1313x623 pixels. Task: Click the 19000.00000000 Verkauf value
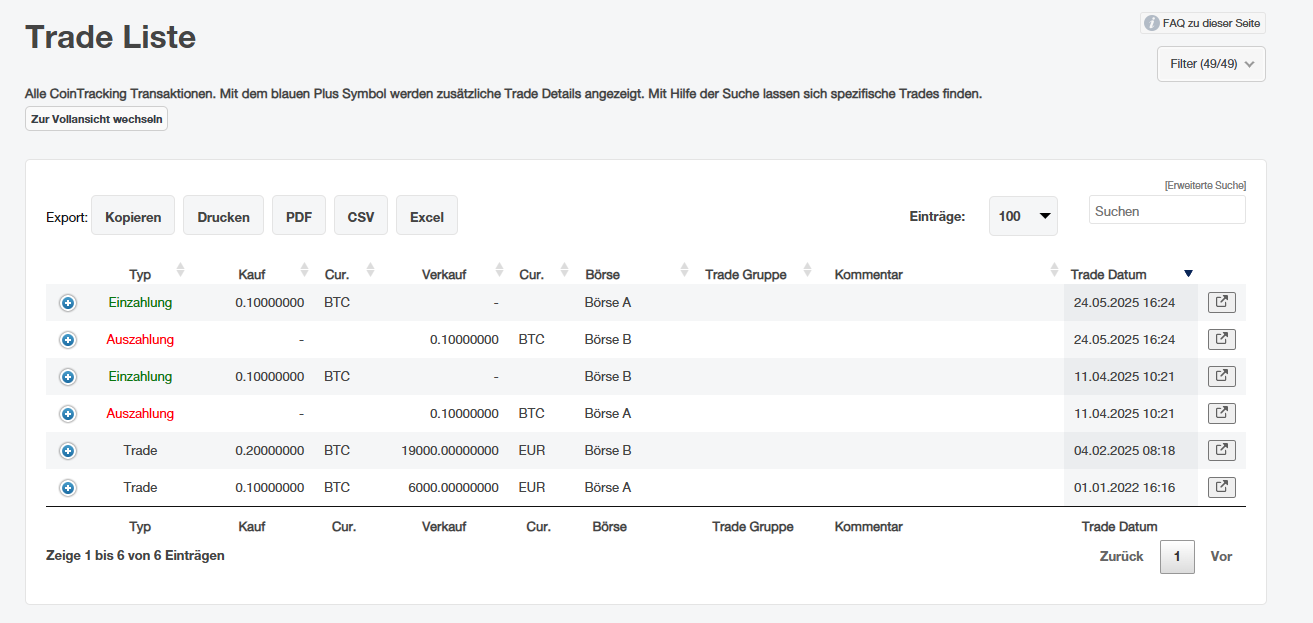click(x=450, y=451)
